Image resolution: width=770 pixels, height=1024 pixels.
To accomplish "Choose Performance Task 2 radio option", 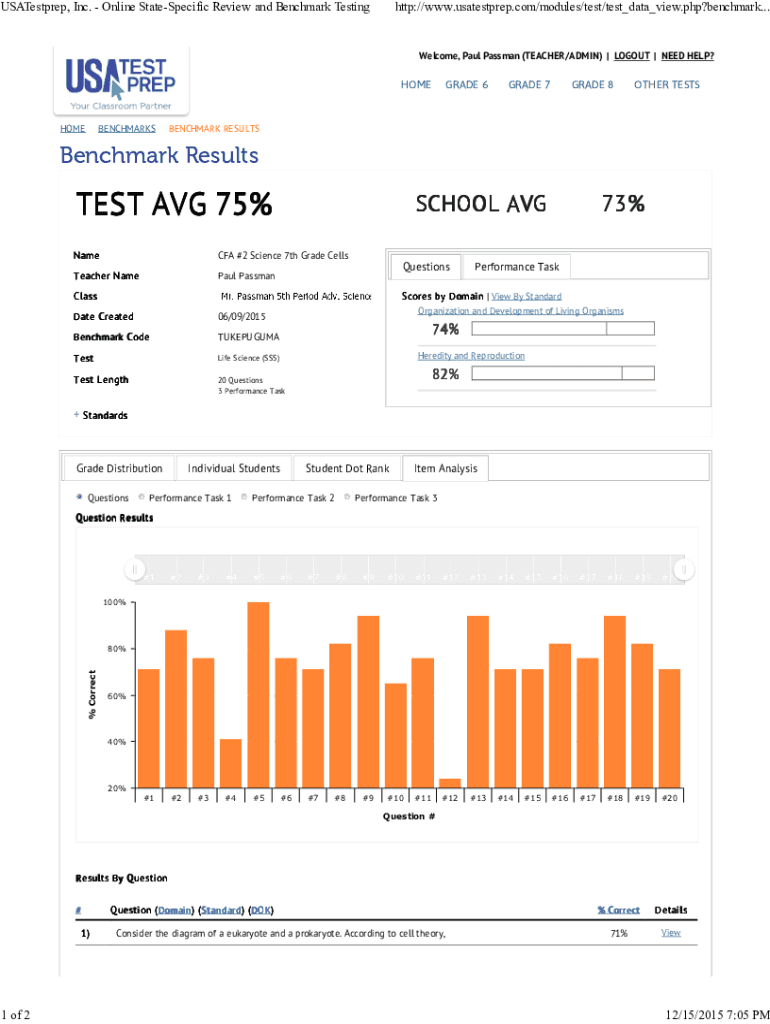I will pos(245,497).
